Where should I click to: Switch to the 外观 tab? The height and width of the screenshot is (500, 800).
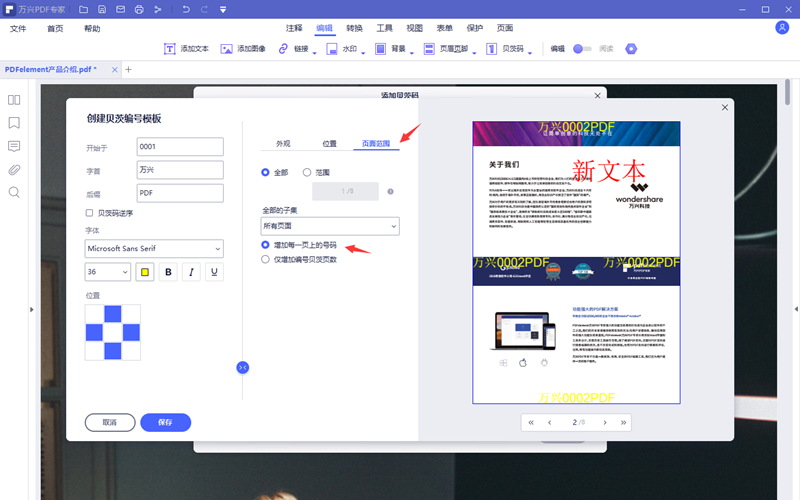point(283,144)
